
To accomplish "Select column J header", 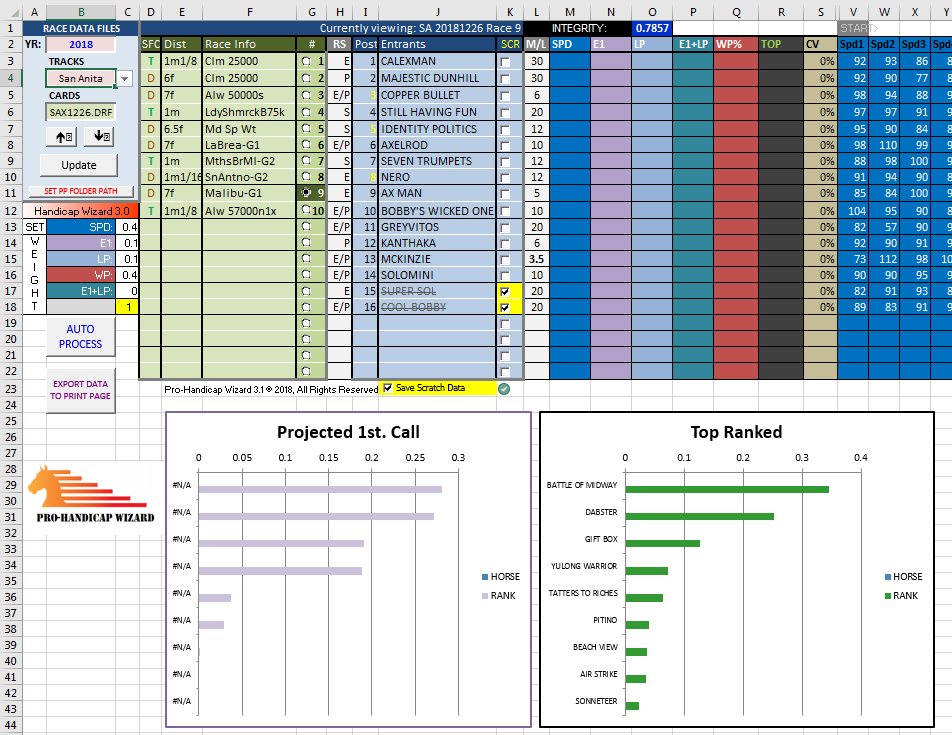I will click(437, 11).
